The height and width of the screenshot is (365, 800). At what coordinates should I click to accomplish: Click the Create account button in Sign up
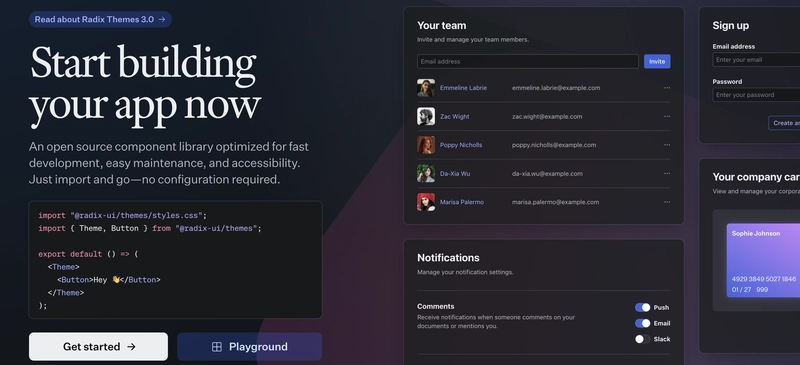coord(784,123)
